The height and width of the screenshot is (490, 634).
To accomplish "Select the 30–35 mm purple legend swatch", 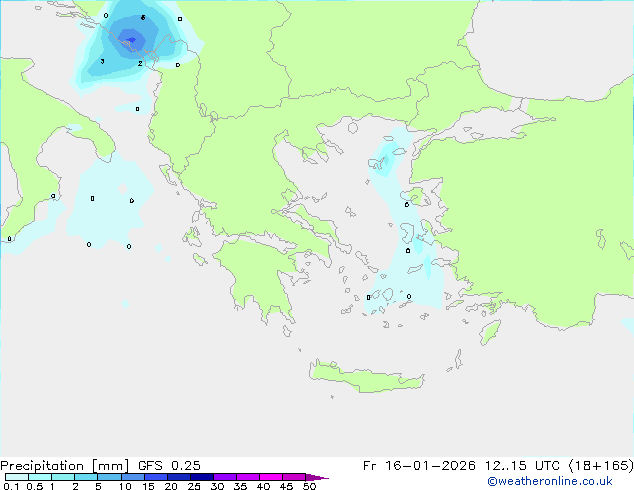I will pos(224,477).
